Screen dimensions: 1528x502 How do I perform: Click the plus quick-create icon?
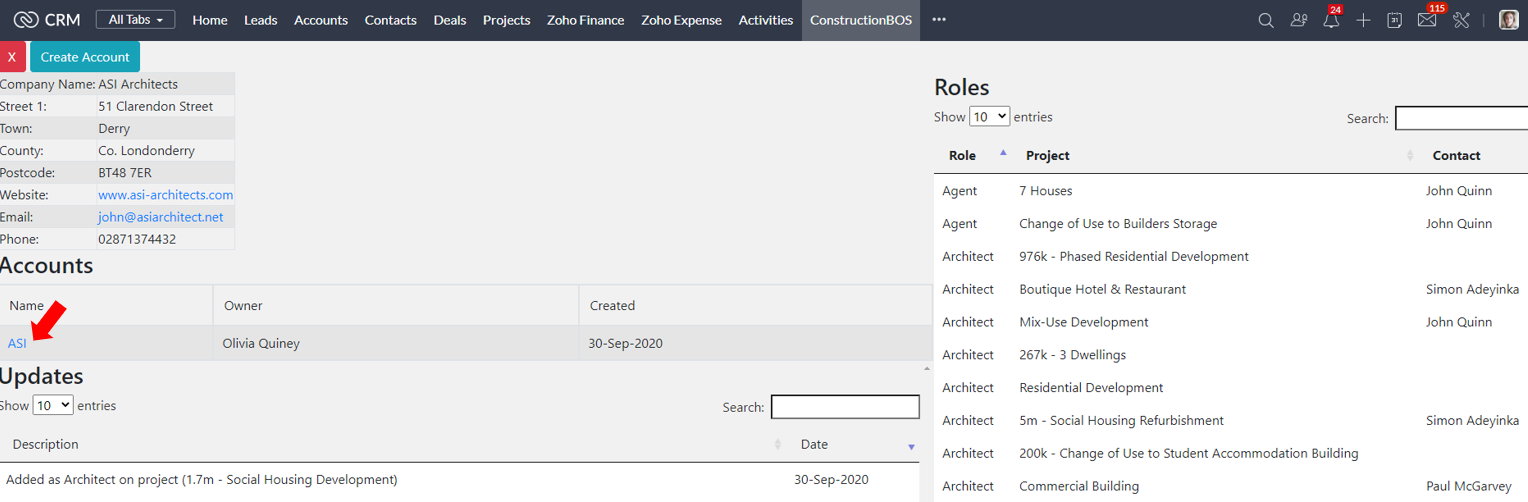click(x=1363, y=20)
